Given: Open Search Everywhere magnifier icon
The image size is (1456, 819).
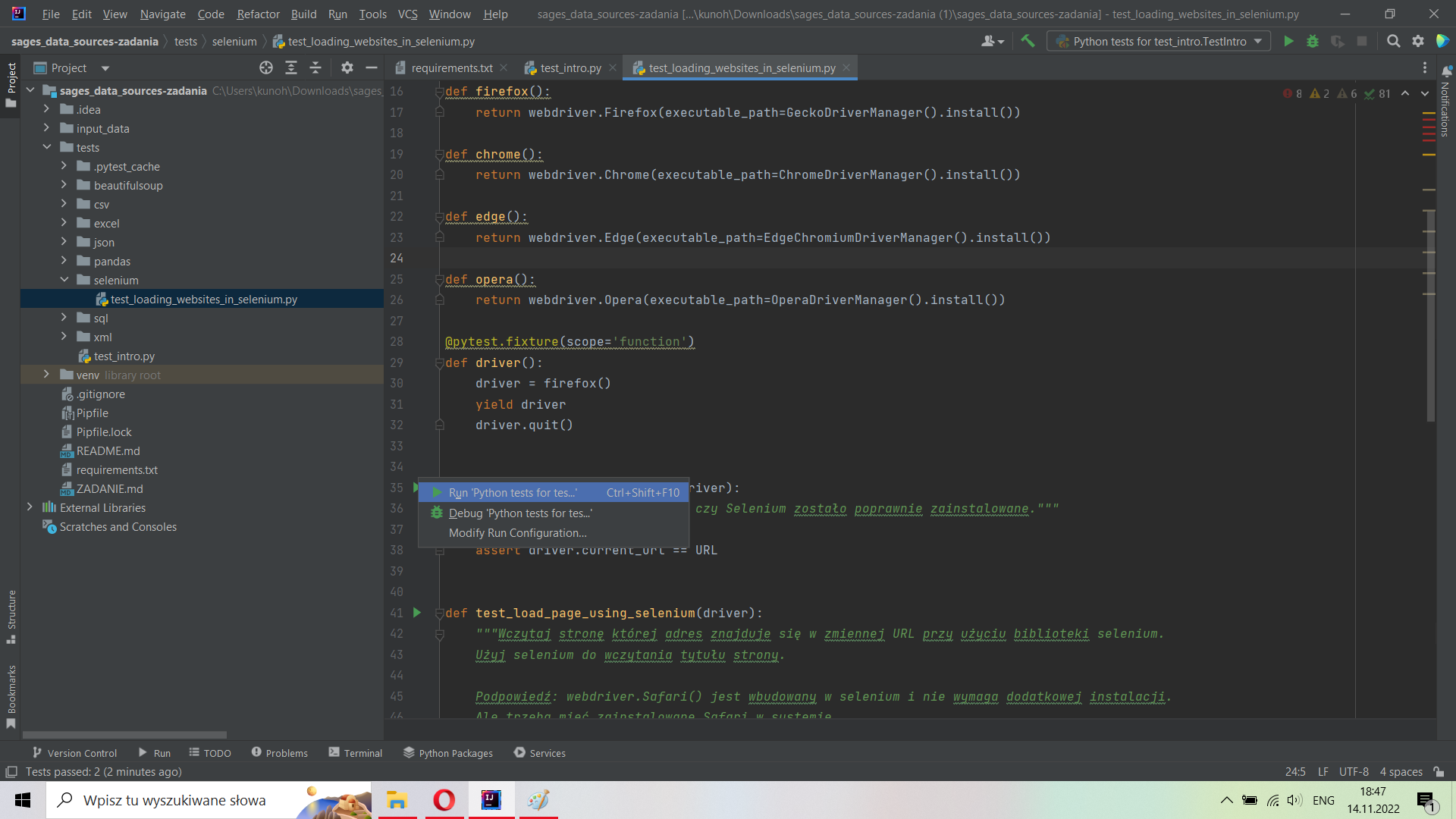Looking at the screenshot, I should tap(1393, 42).
